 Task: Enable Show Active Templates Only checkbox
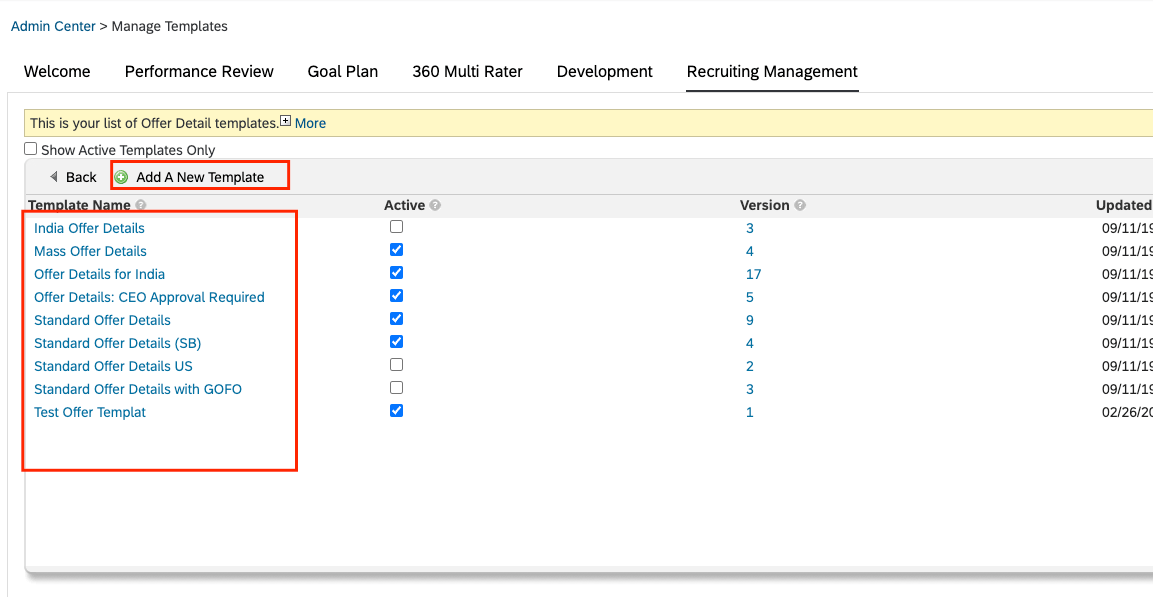coord(30,149)
